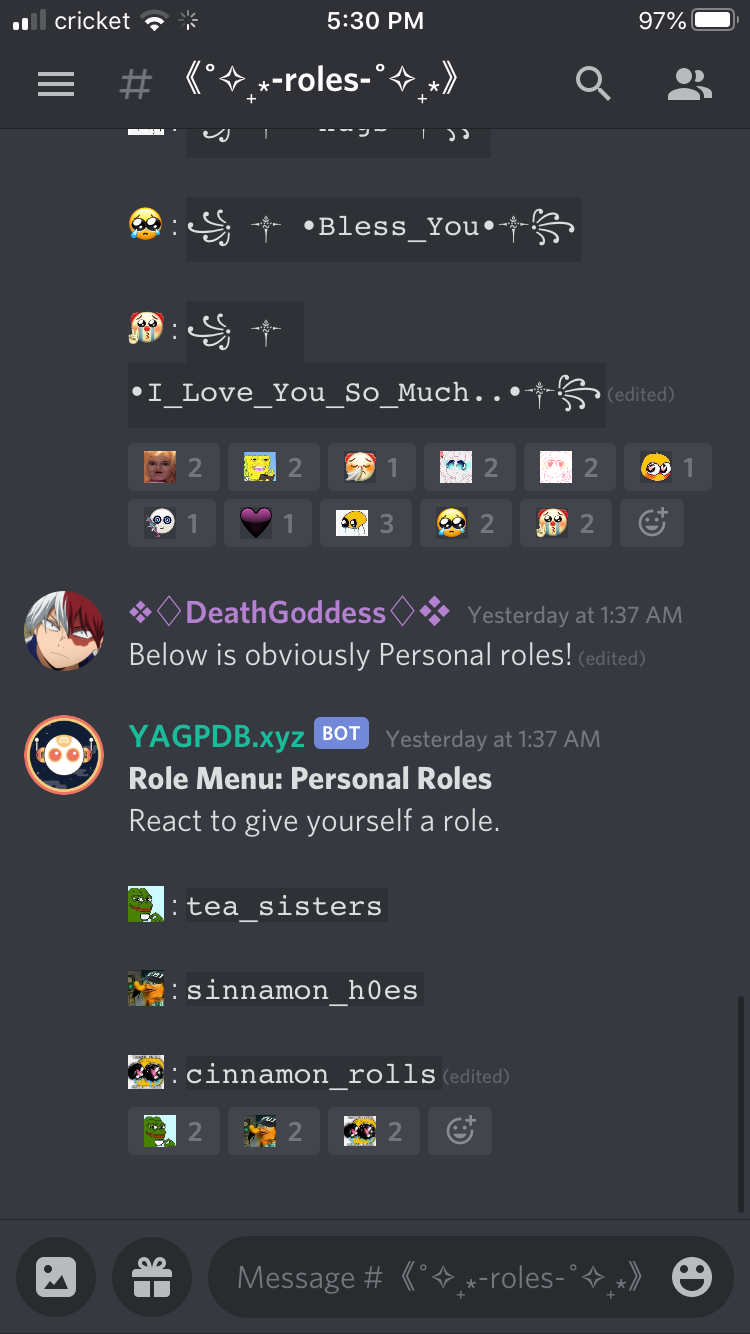Screen dimensions: 750x1334
Task: Tap the roles channel title header
Action: (x=321, y=82)
